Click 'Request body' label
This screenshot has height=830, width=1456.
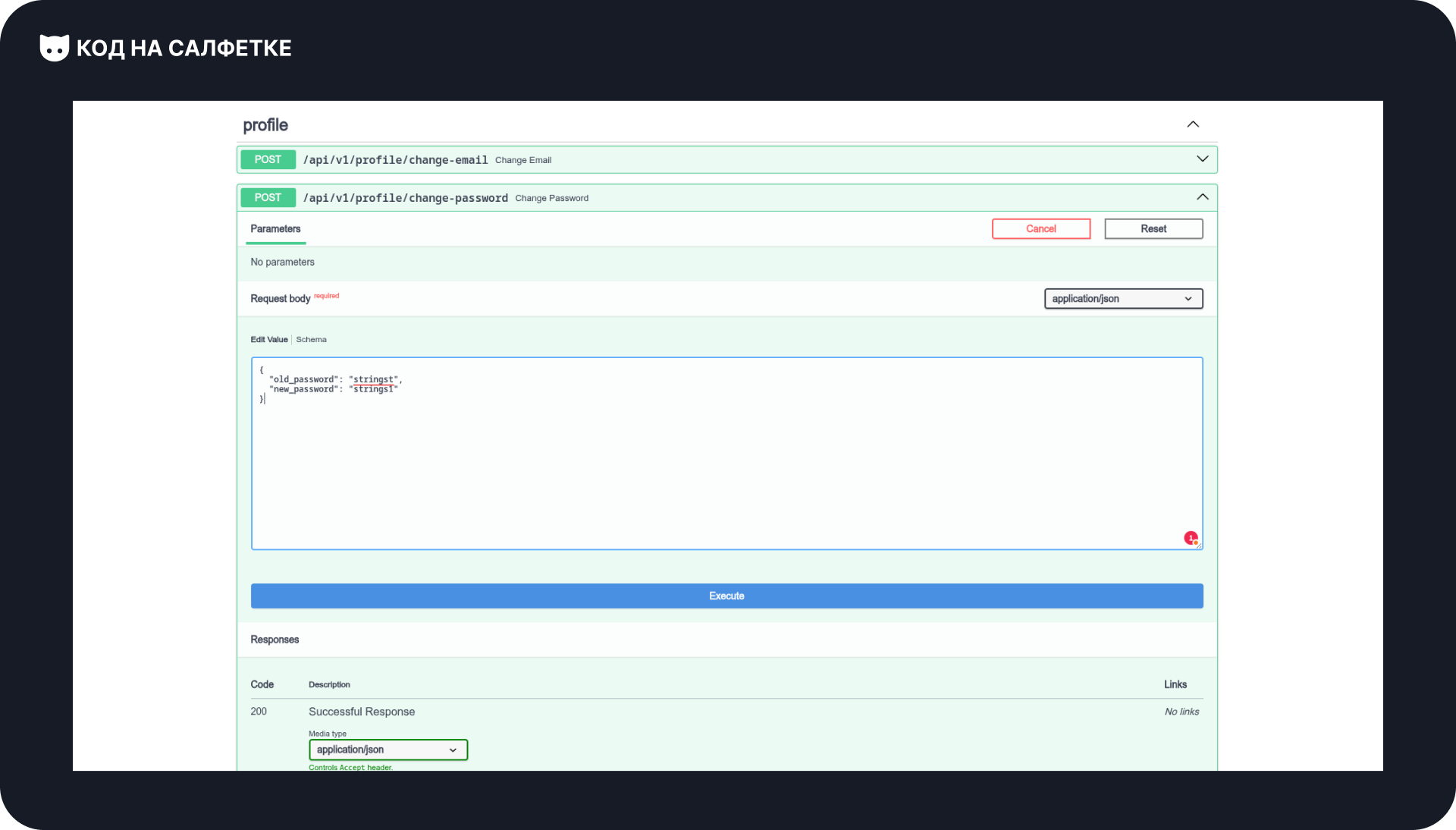click(x=280, y=299)
